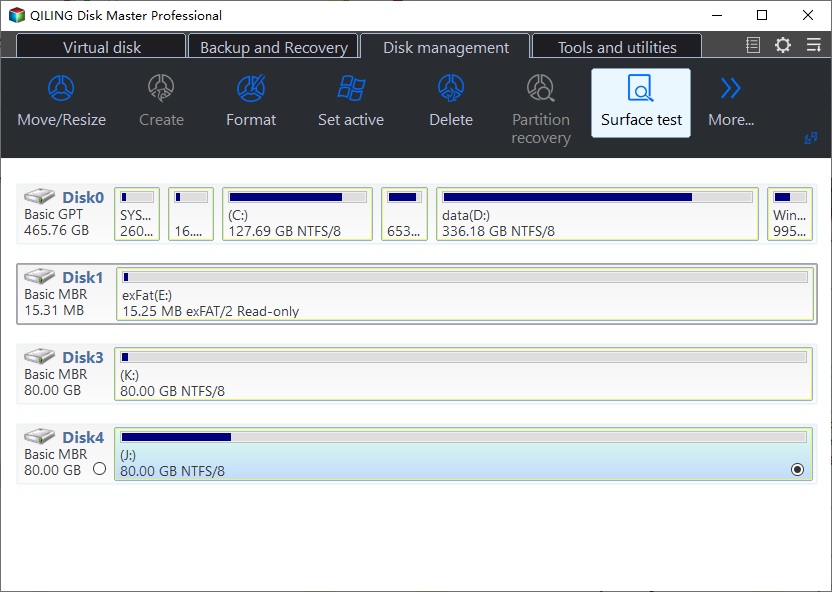Click the Disk0 label
The height and width of the screenshot is (592, 832).
coord(83,197)
